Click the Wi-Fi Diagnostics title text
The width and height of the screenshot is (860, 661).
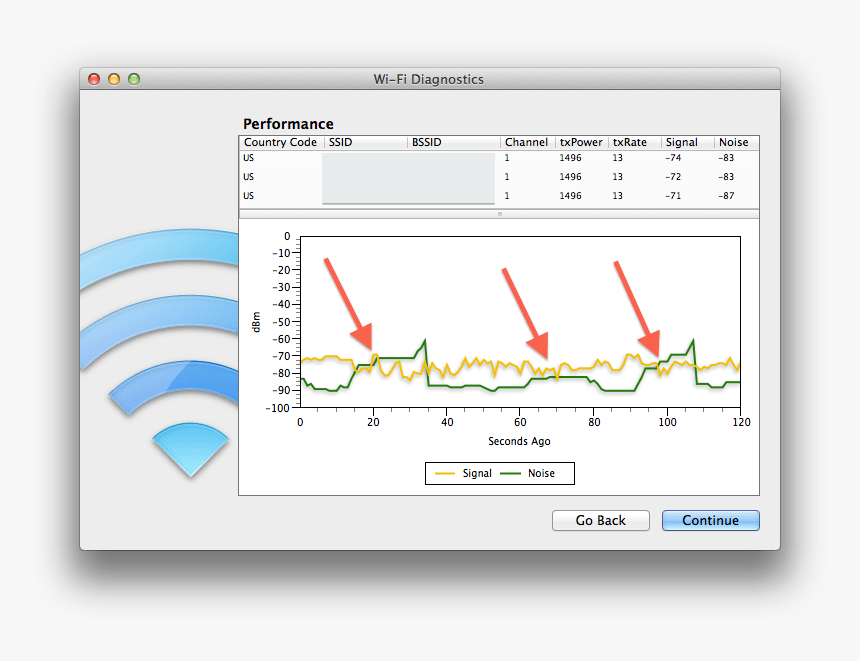pos(429,80)
